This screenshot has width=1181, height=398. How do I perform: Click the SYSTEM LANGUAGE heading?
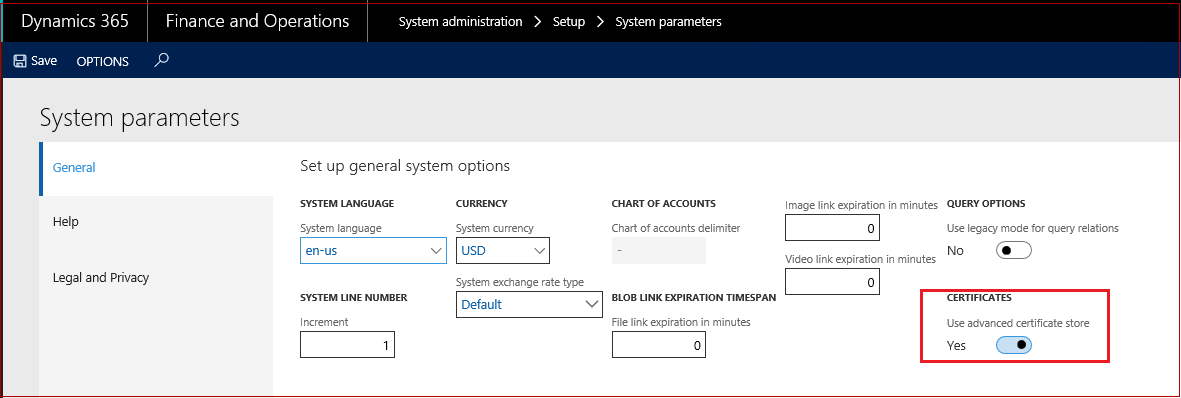tap(346, 204)
